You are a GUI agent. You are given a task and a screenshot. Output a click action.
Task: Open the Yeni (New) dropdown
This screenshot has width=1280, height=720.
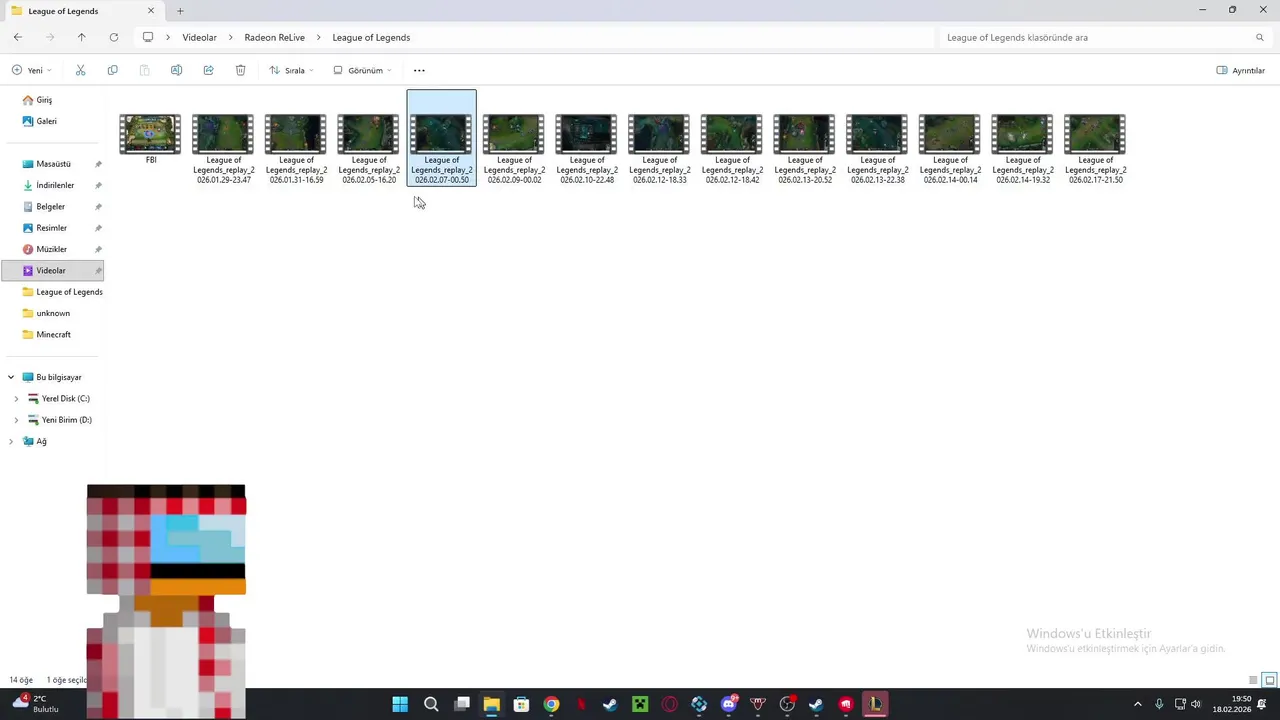[x=31, y=70]
